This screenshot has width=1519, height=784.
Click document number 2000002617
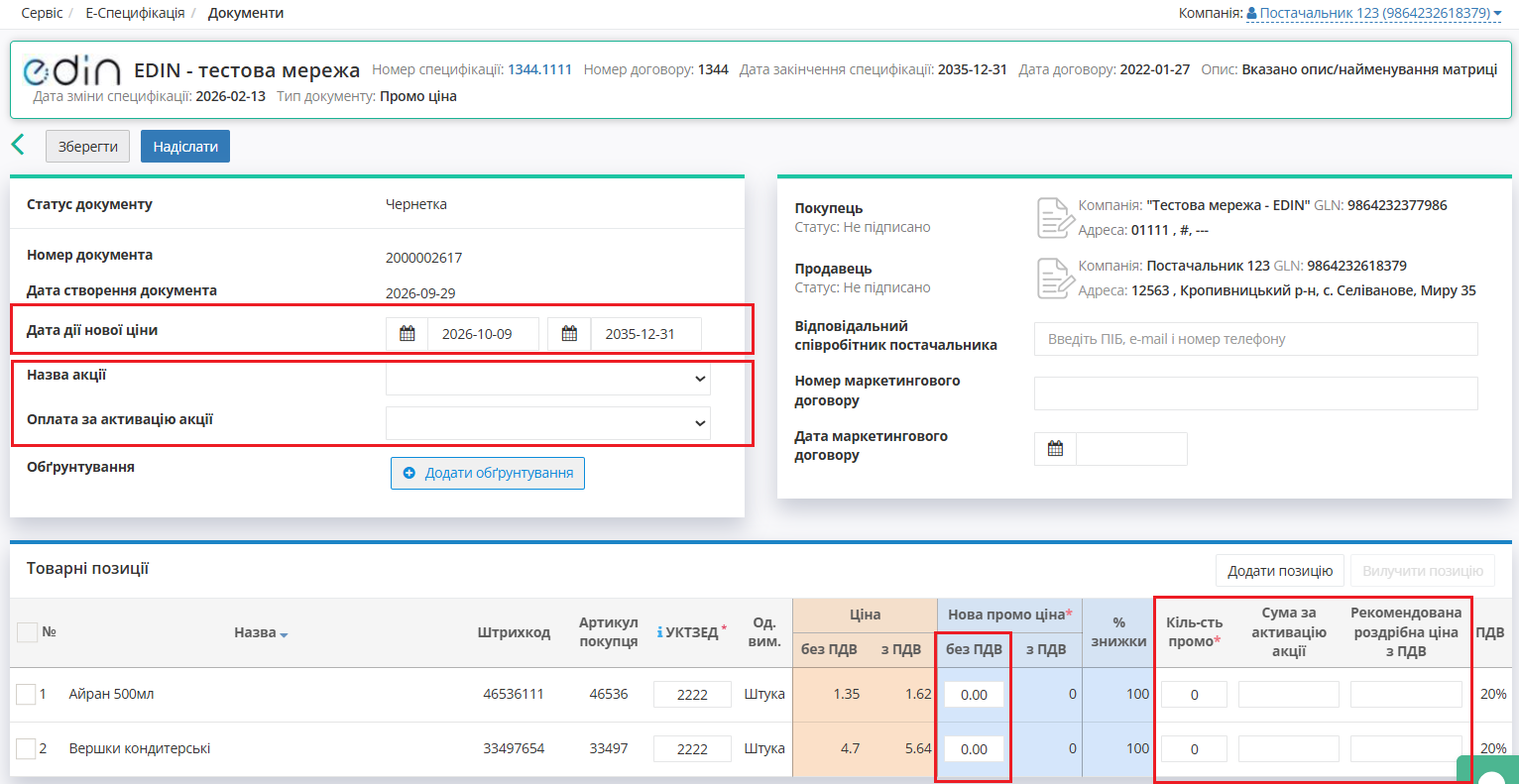click(424, 258)
